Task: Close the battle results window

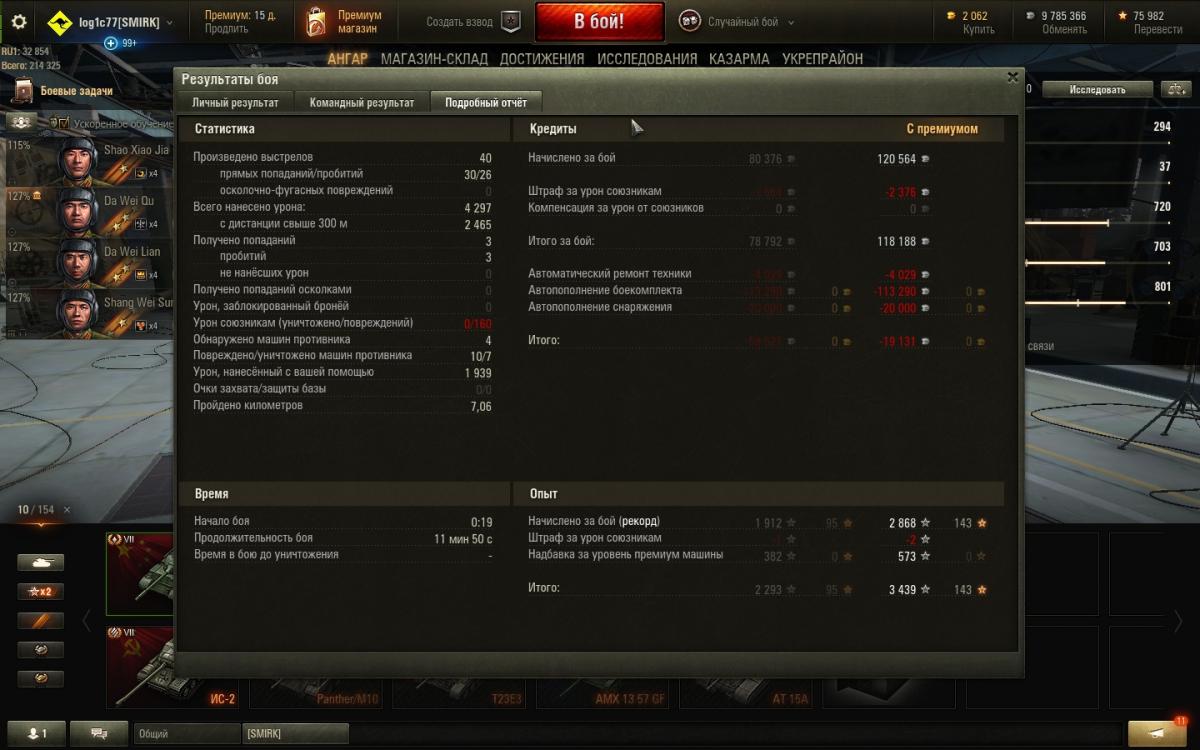Action: click(1012, 77)
